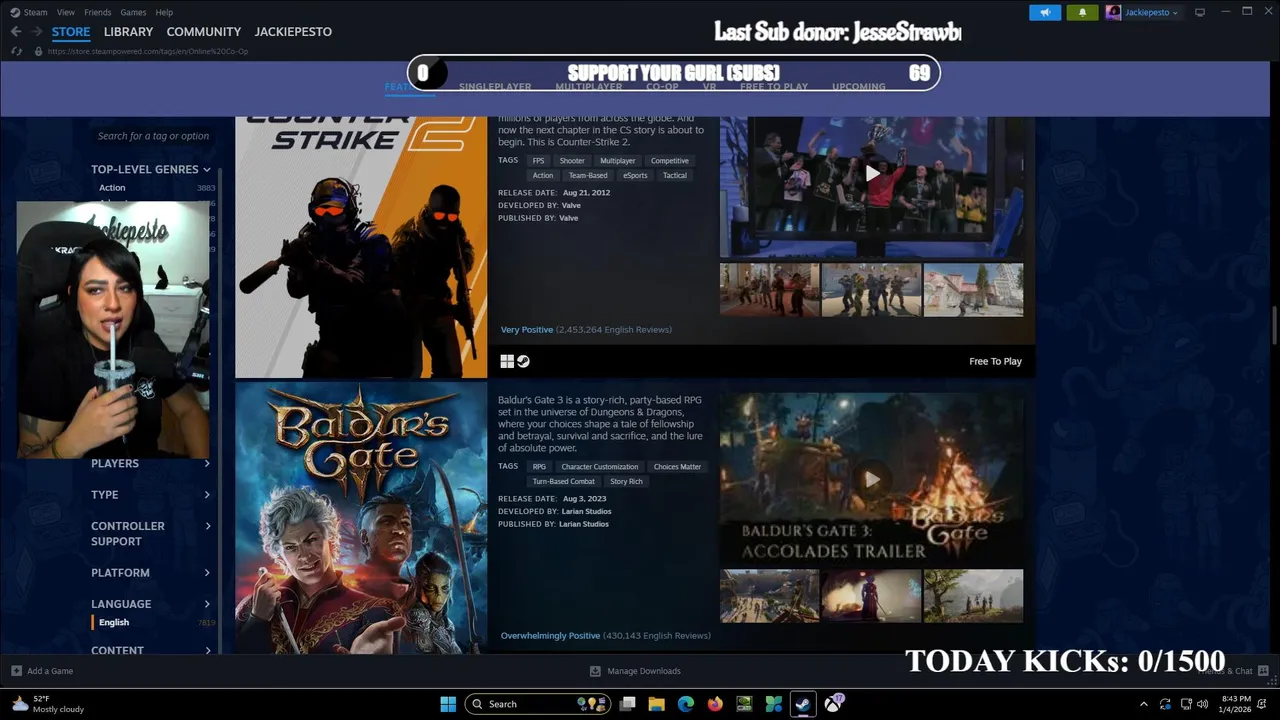Open the volume tray icon
1280x720 pixels.
pyautogui.click(x=1203, y=704)
